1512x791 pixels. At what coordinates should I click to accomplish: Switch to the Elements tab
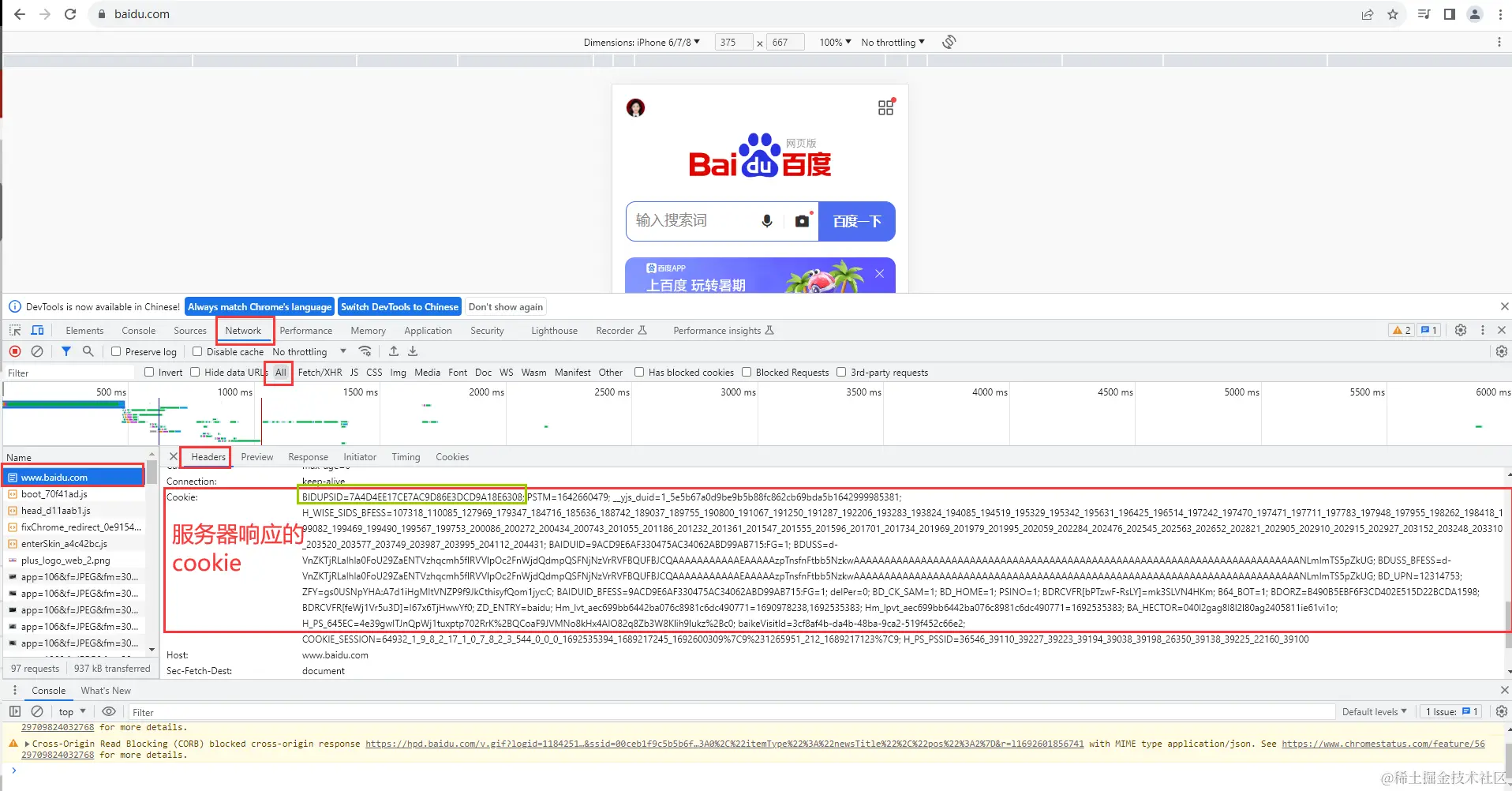coord(84,330)
